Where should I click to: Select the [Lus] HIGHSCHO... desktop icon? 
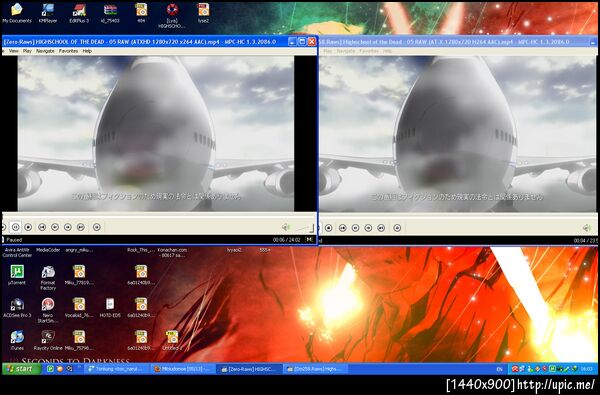coord(172,16)
